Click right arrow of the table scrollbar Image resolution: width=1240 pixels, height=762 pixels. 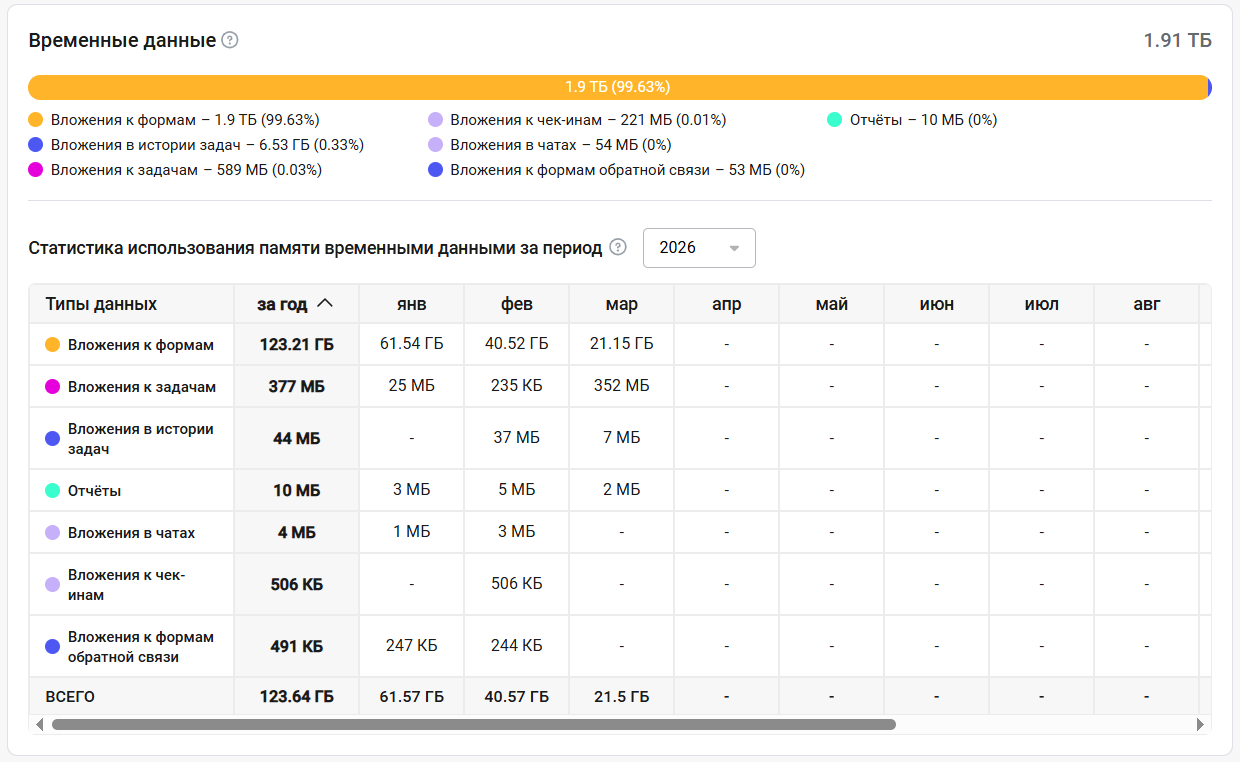pyautogui.click(x=1201, y=724)
